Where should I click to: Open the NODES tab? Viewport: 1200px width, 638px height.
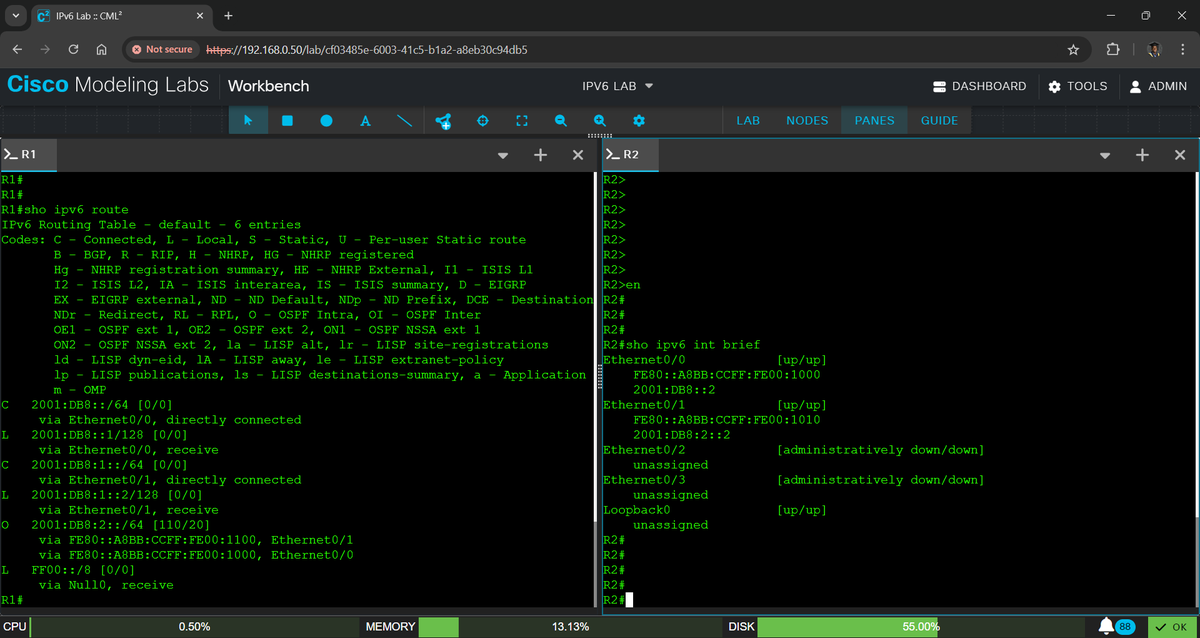coord(807,120)
